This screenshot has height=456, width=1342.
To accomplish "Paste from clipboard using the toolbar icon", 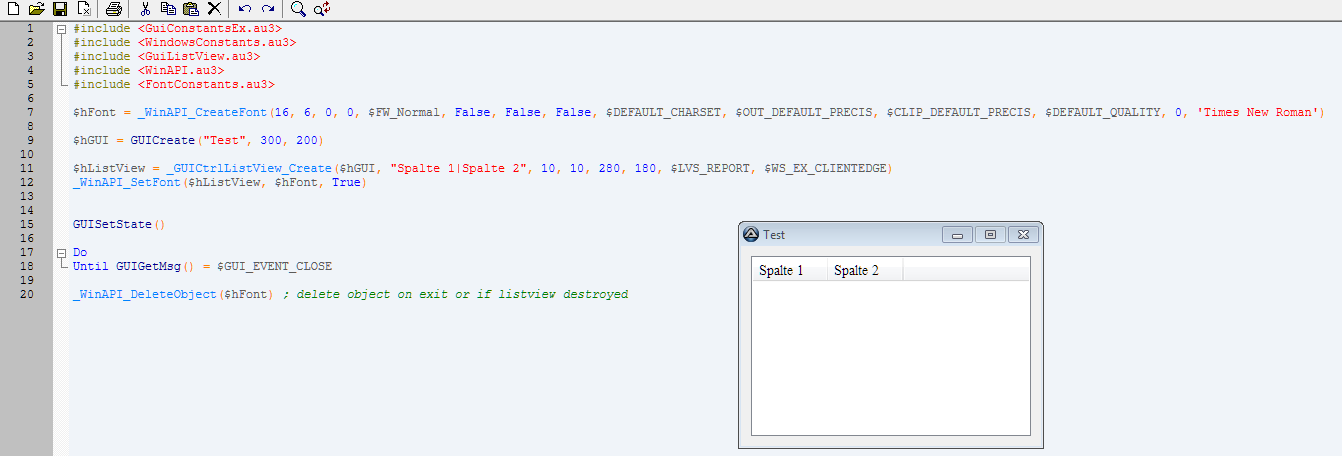I will pos(191,9).
